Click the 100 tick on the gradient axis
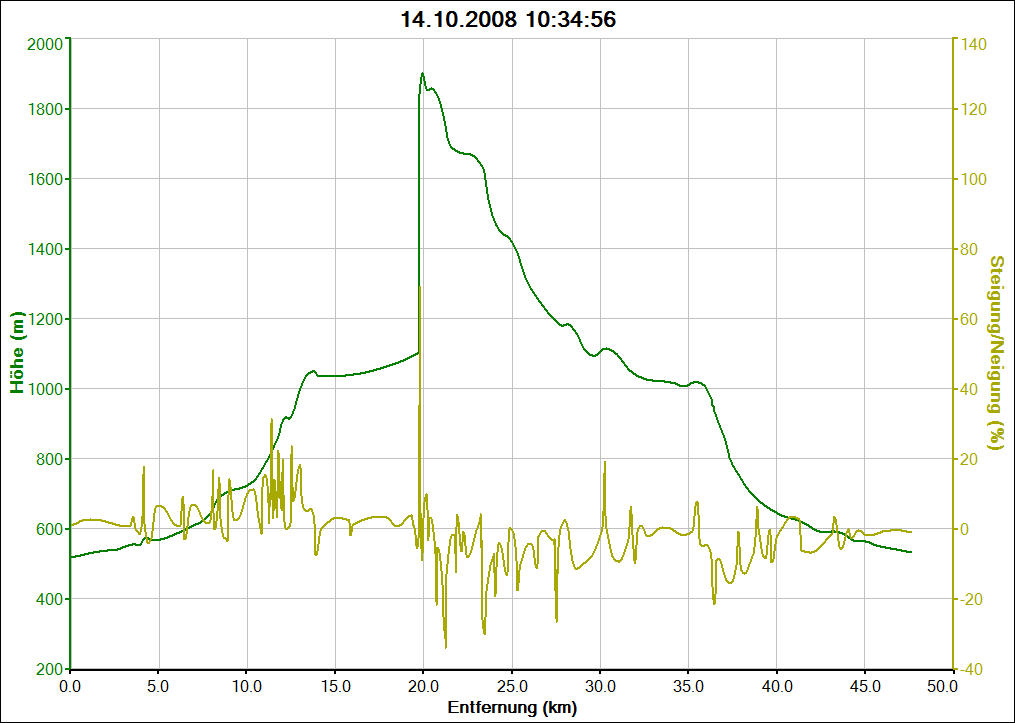This screenshot has width=1015, height=723. [974, 179]
